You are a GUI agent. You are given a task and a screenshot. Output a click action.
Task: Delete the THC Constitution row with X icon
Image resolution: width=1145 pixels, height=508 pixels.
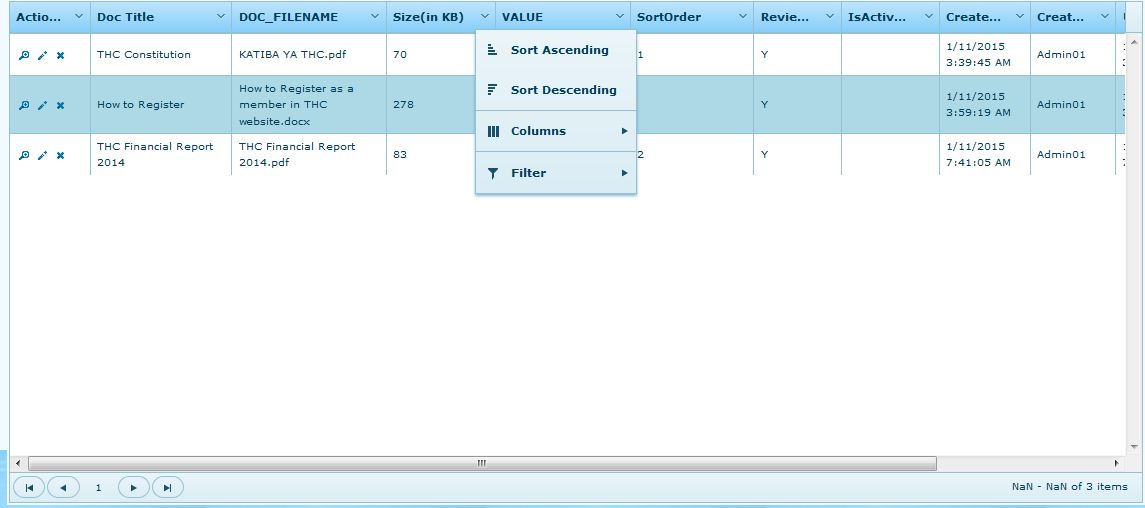click(61, 55)
